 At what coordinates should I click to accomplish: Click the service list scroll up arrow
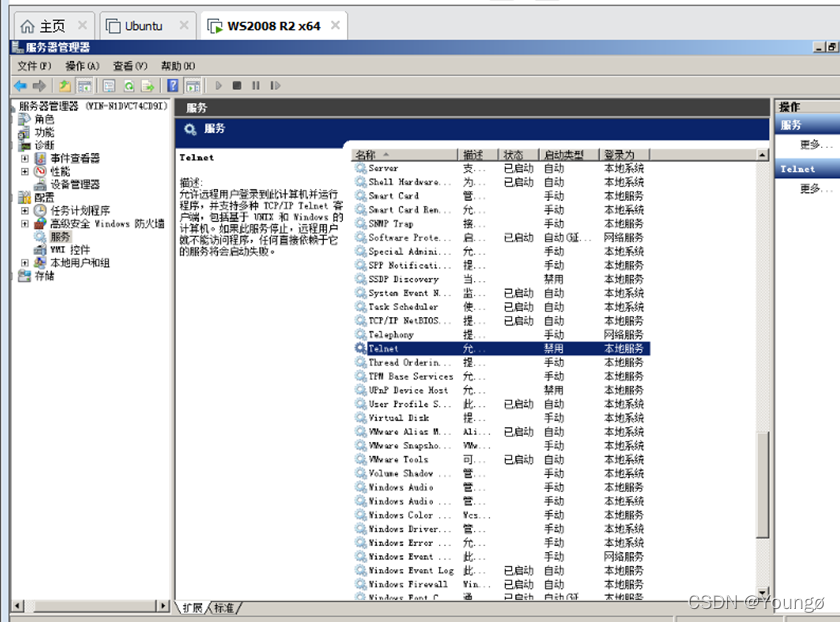tap(763, 155)
